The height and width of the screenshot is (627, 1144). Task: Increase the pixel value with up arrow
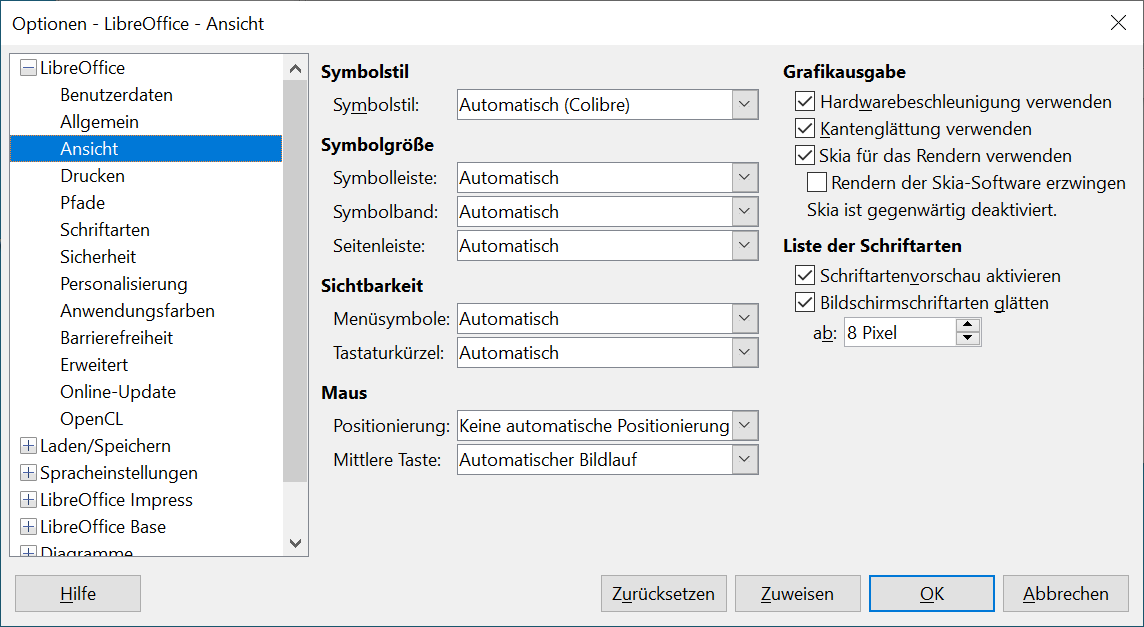[967, 326]
